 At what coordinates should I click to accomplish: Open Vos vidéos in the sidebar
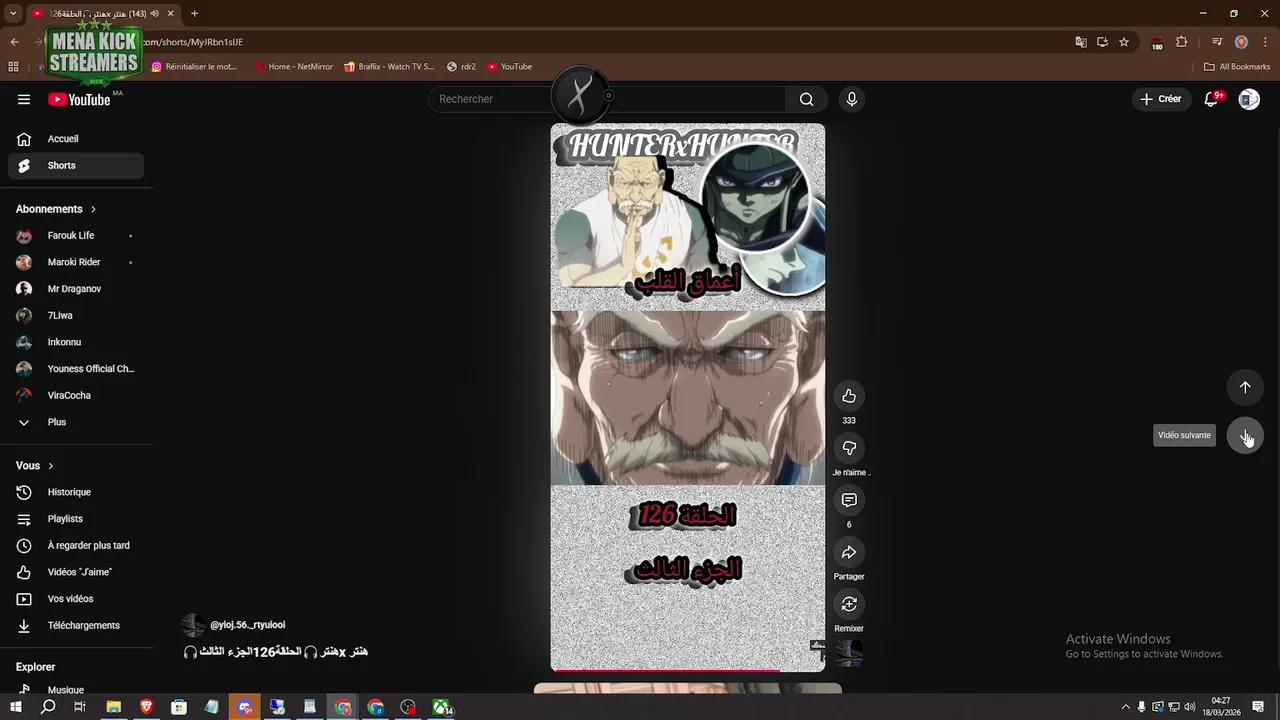coord(76,599)
